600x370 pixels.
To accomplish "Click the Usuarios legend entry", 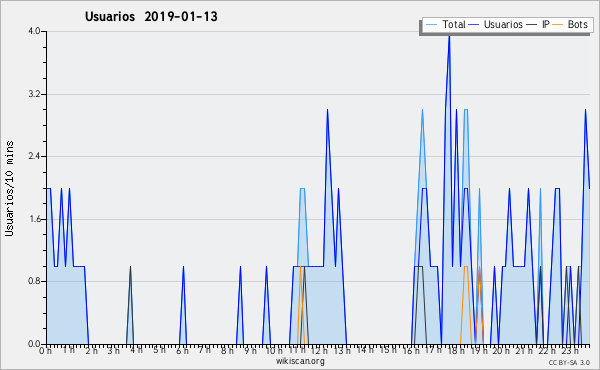I will coord(496,24).
